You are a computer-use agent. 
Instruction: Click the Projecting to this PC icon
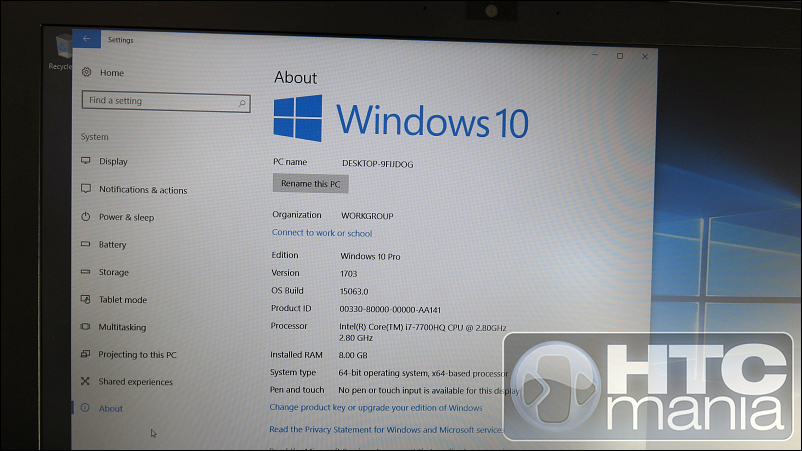click(85, 354)
